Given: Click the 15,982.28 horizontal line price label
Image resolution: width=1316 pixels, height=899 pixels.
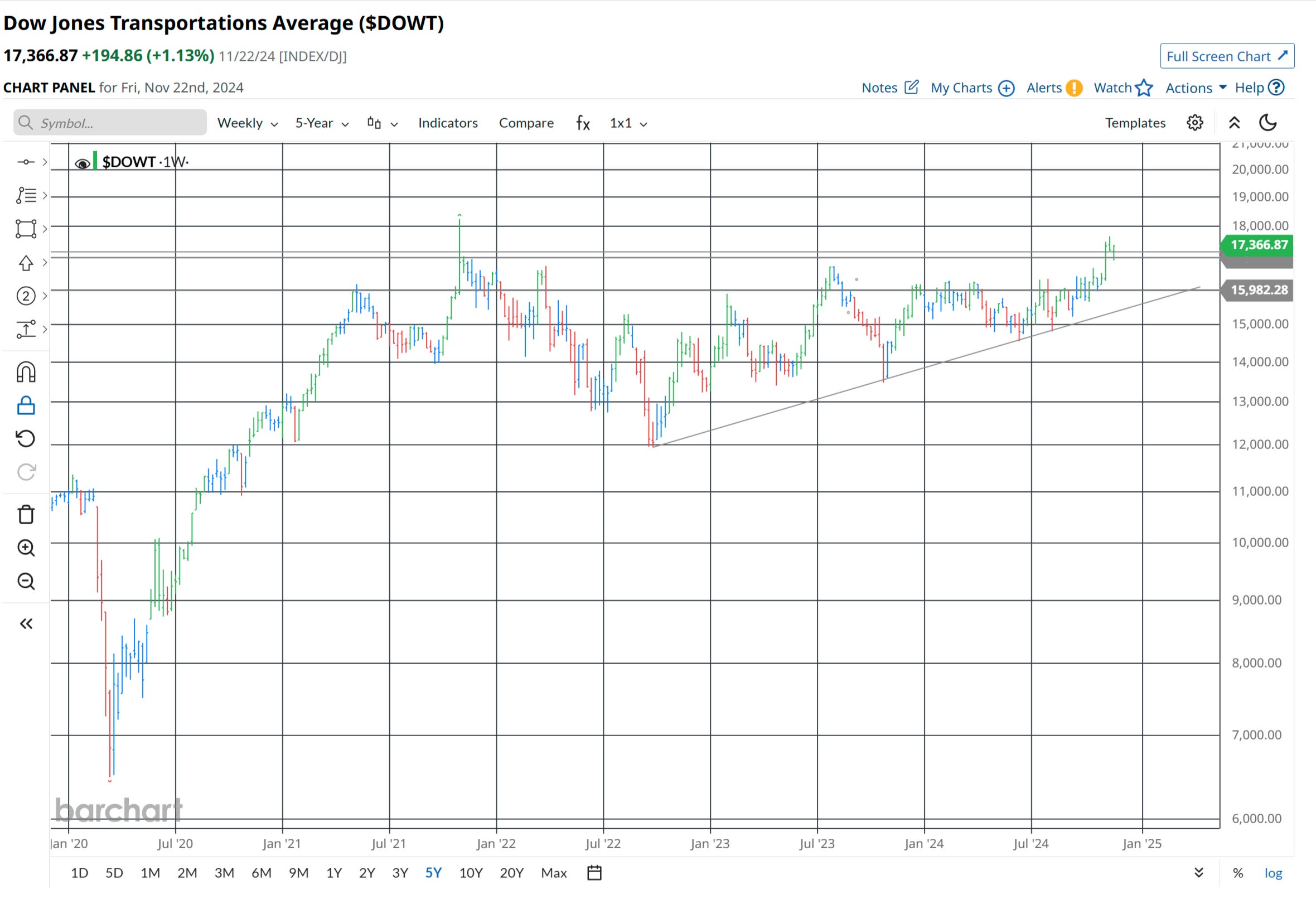Looking at the screenshot, I should [x=1256, y=290].
